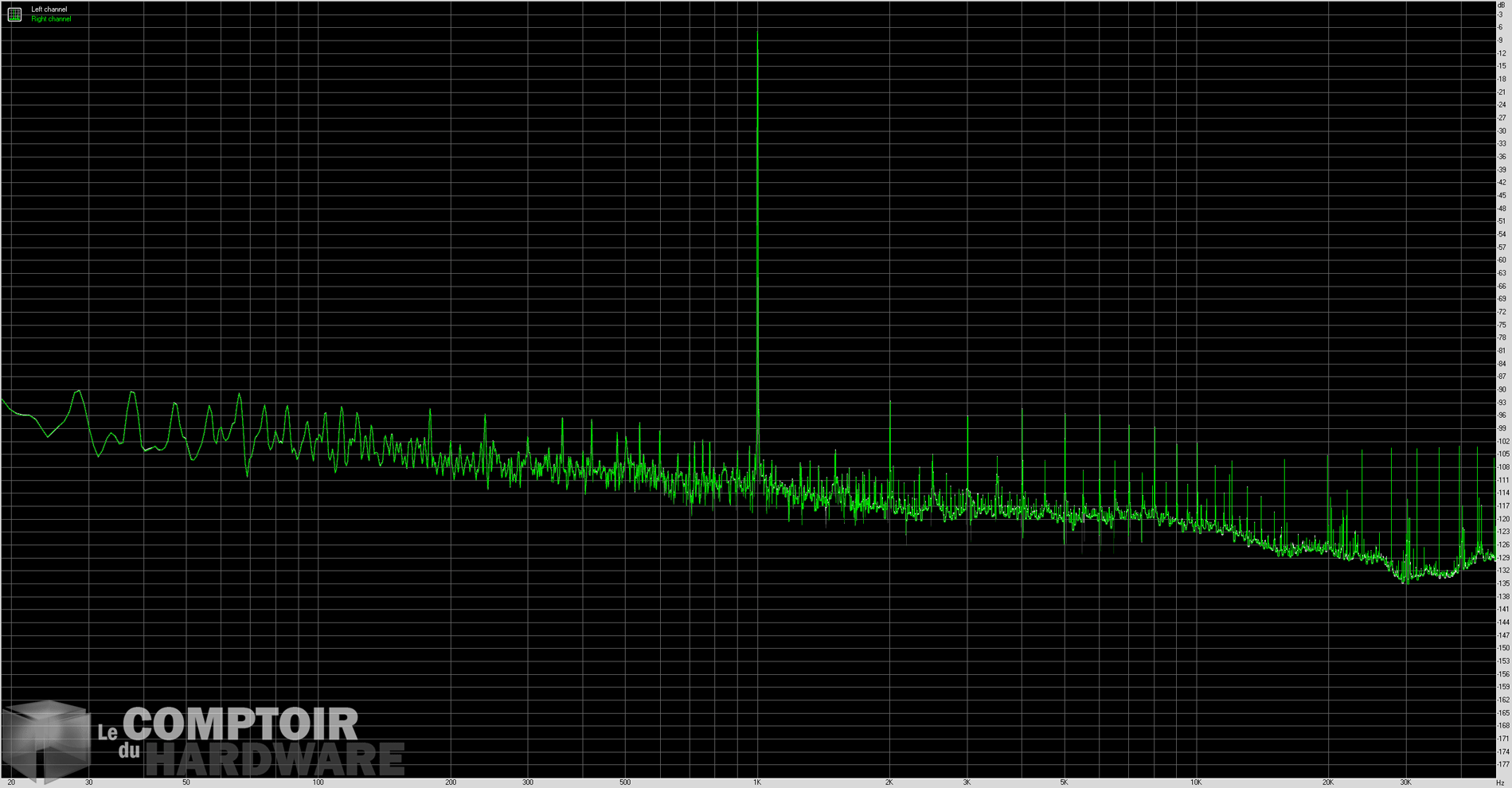Click the 5K label on frequency axis
1512x788 pixels.
tap(1064, 782)
